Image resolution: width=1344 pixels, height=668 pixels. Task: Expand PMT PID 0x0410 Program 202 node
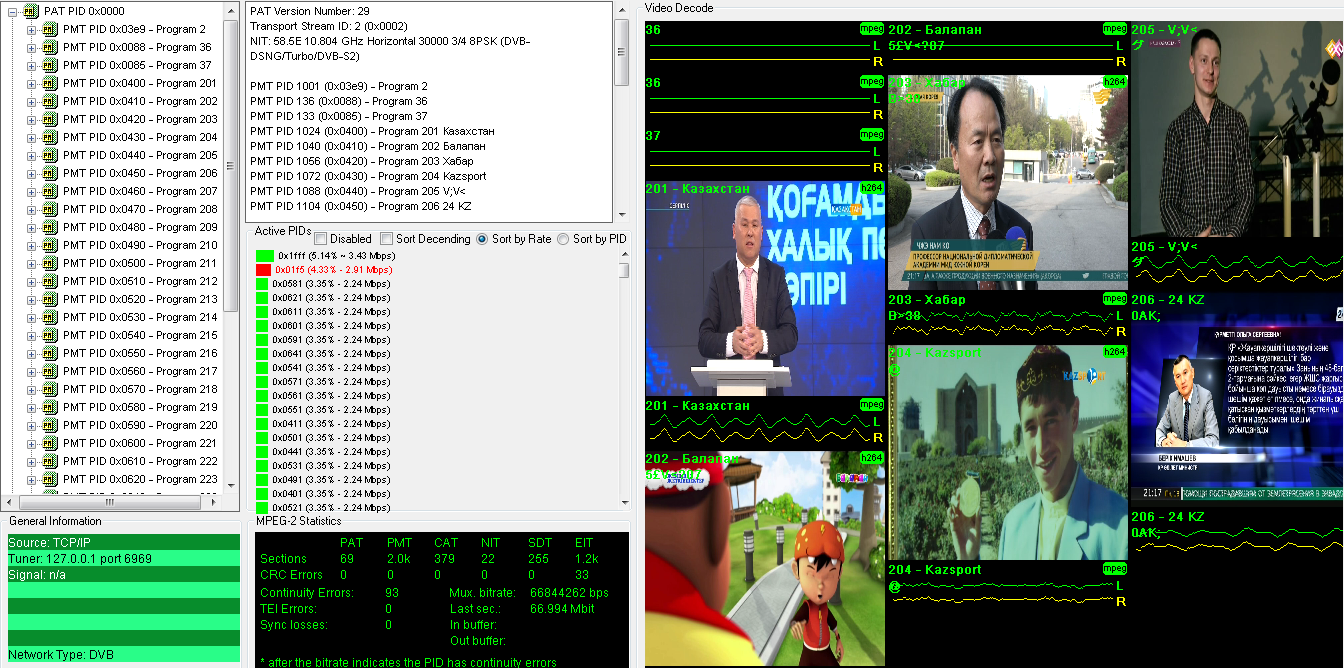click(31, 101)
